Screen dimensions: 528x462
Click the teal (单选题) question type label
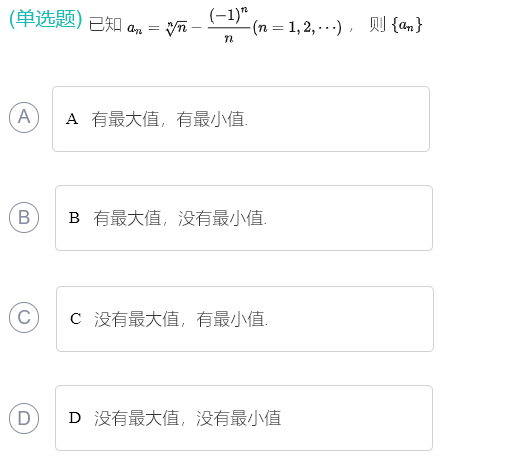(x=45, y=19)
